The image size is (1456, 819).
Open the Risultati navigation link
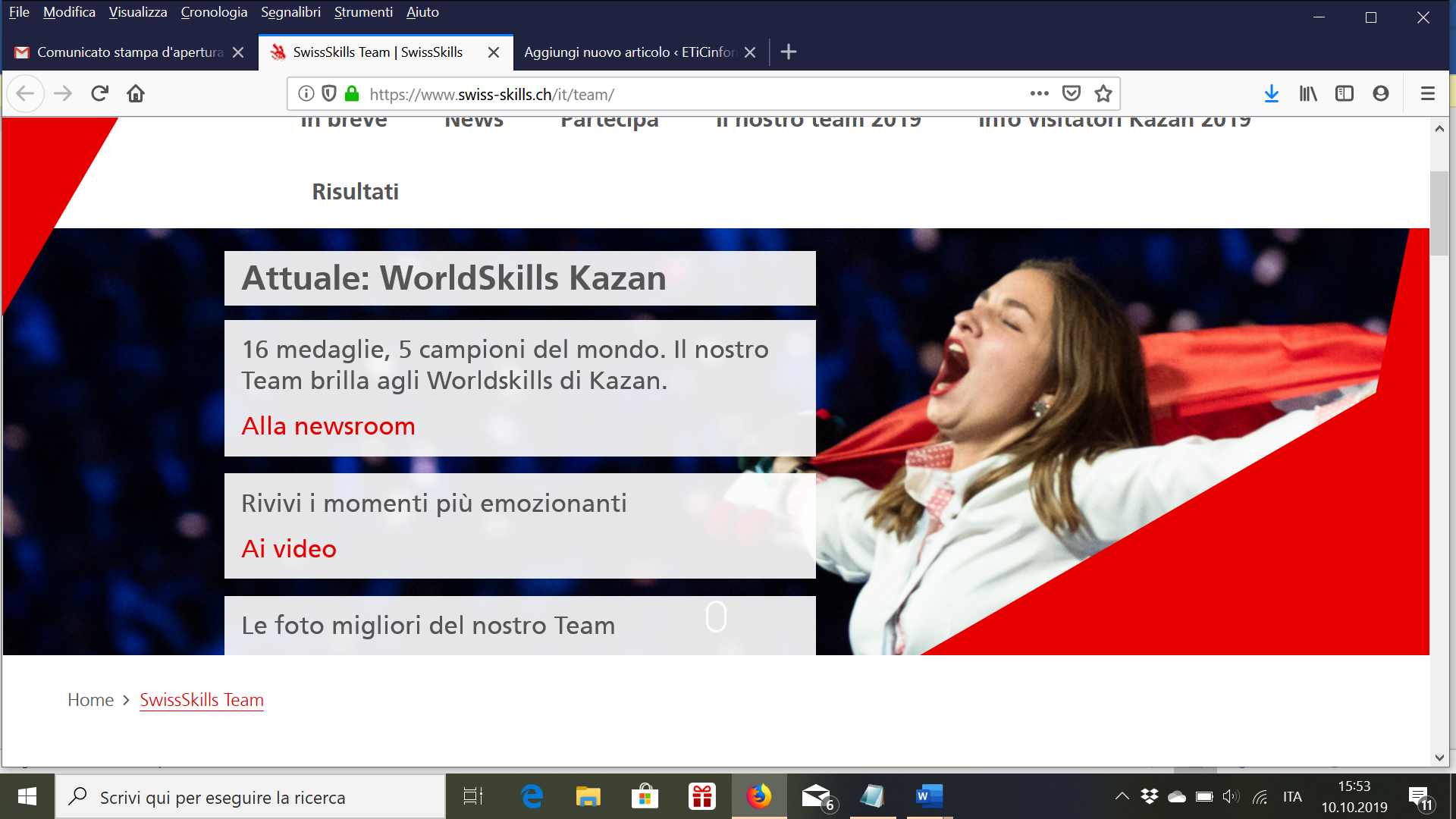(355, 192)
